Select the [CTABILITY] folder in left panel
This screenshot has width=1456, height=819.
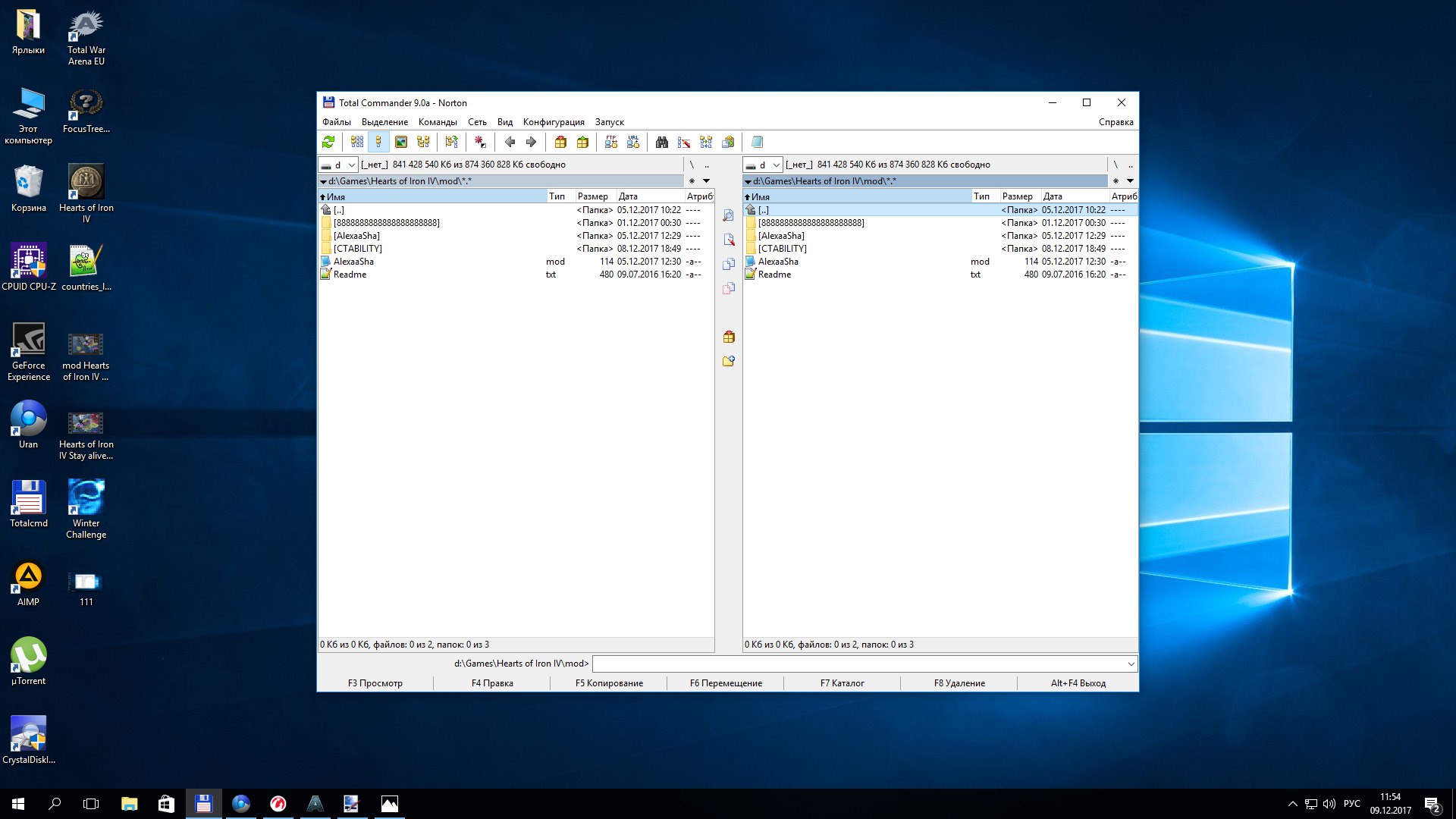516,249
